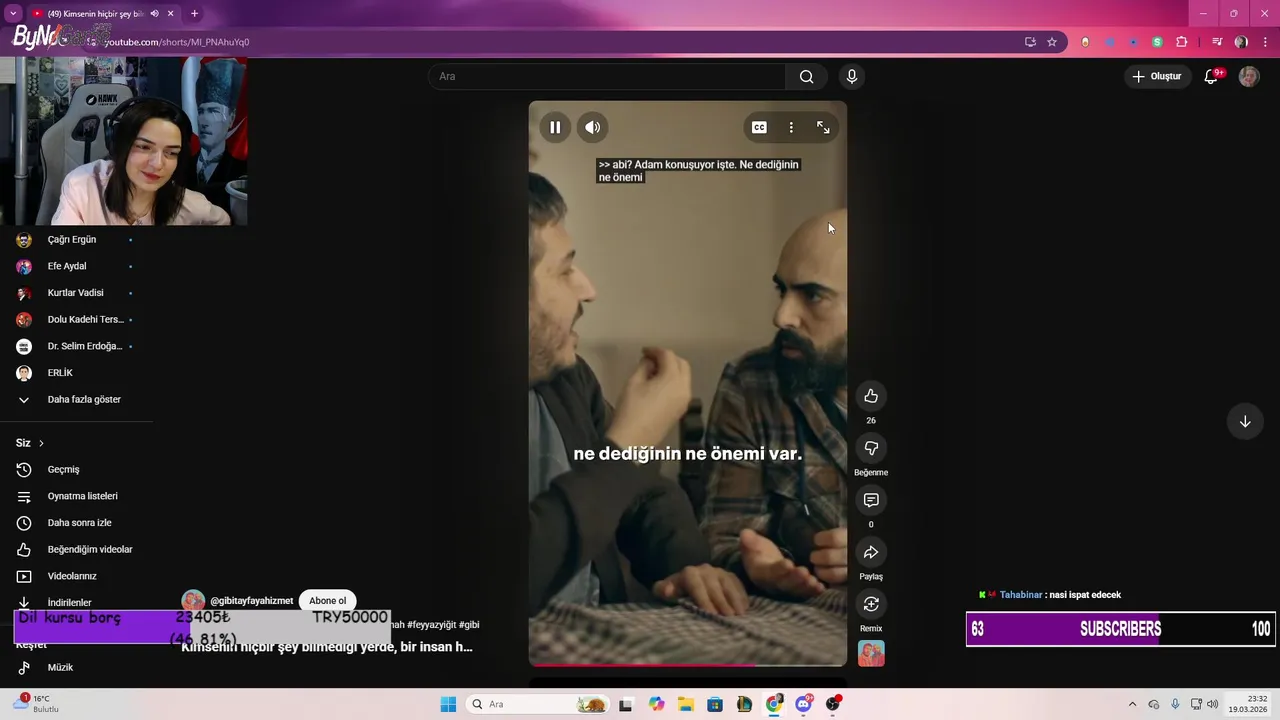Open Chrome media controls icon
The height and width of the screenshot is (720, 1280).
click(x=1217, y=42)
